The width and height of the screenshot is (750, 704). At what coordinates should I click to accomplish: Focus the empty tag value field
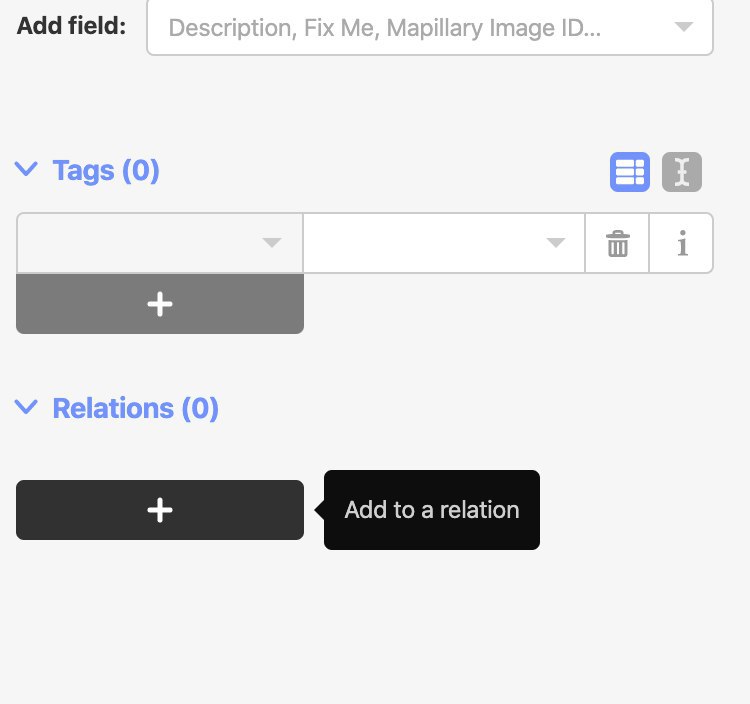pos(444,243)
